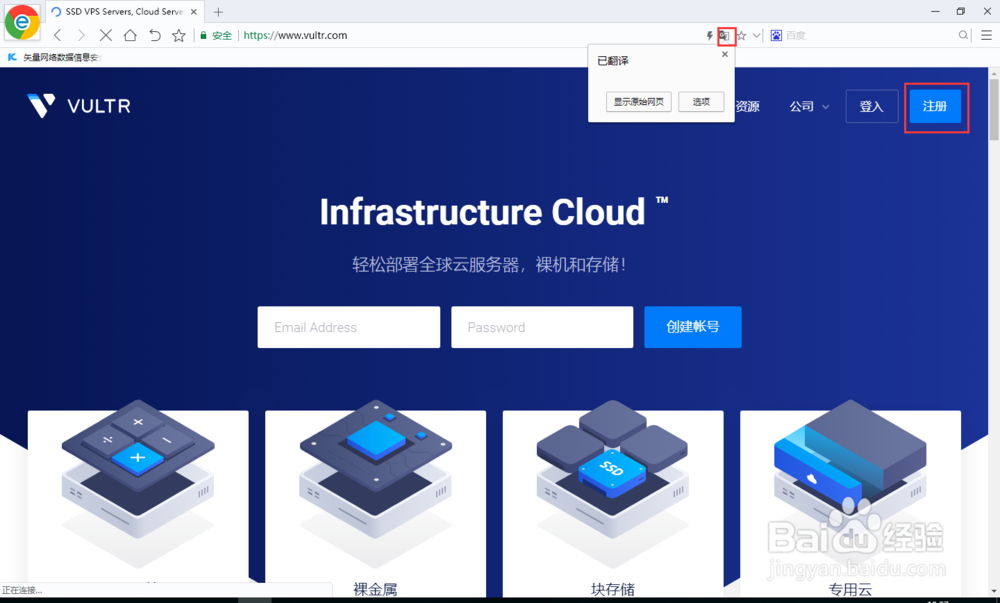Click the scrollbar up arrow
The width and height of the screenshot is (1000, 603).
coord(994,73)
